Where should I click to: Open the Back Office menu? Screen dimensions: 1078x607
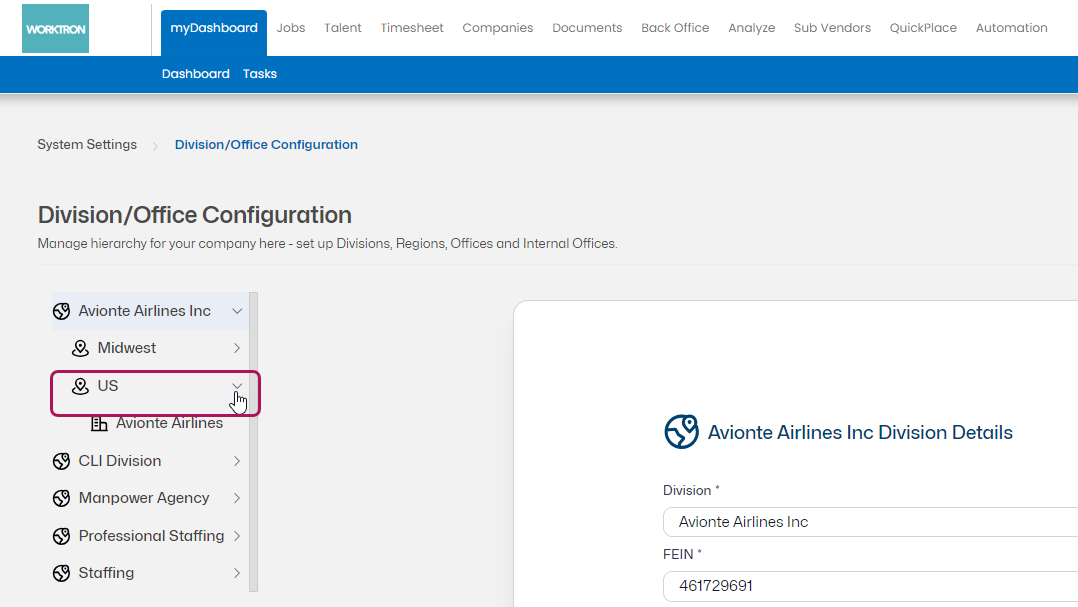[675, 28]
